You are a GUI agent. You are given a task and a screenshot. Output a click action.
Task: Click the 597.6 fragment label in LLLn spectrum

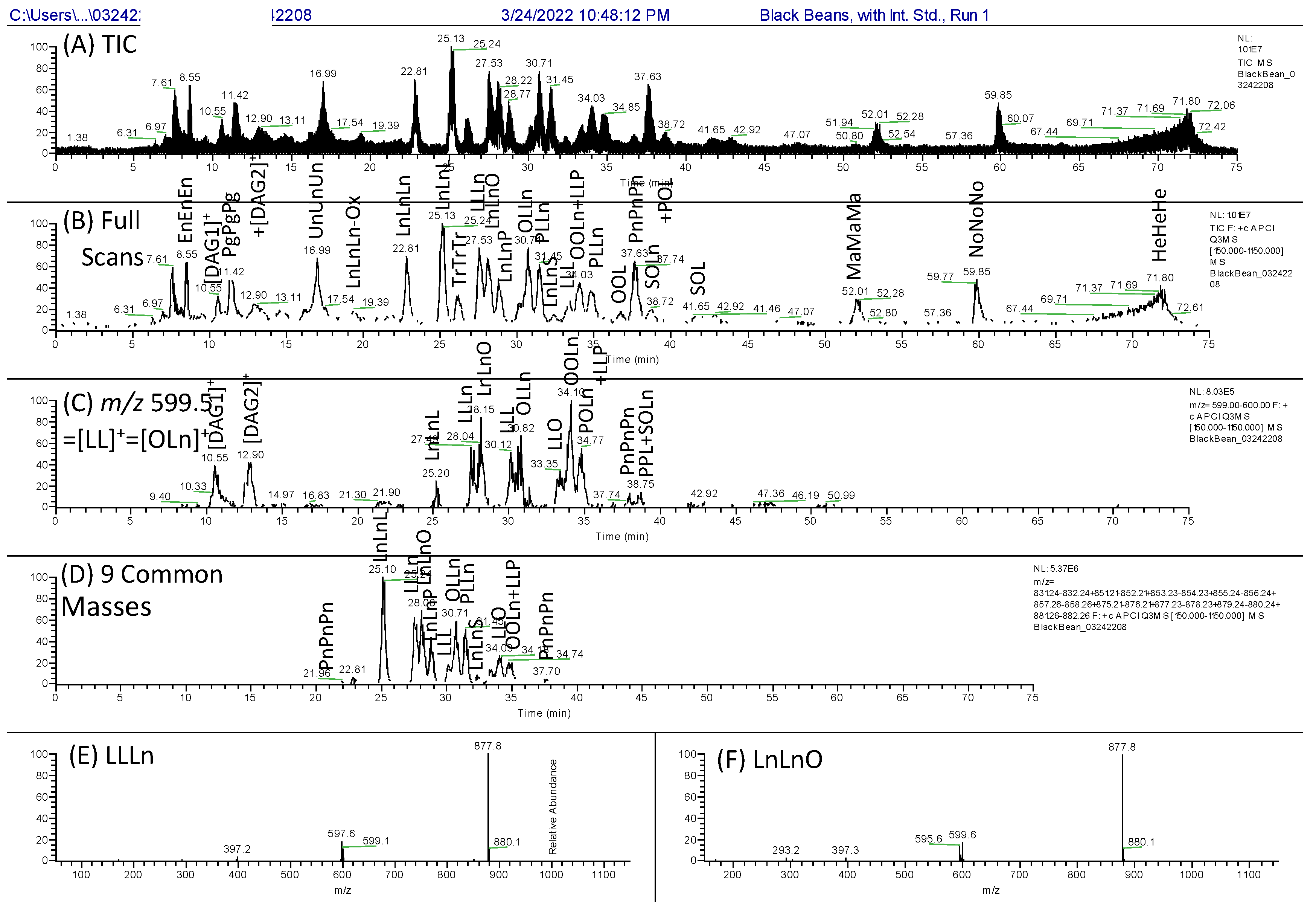point(341,833)
